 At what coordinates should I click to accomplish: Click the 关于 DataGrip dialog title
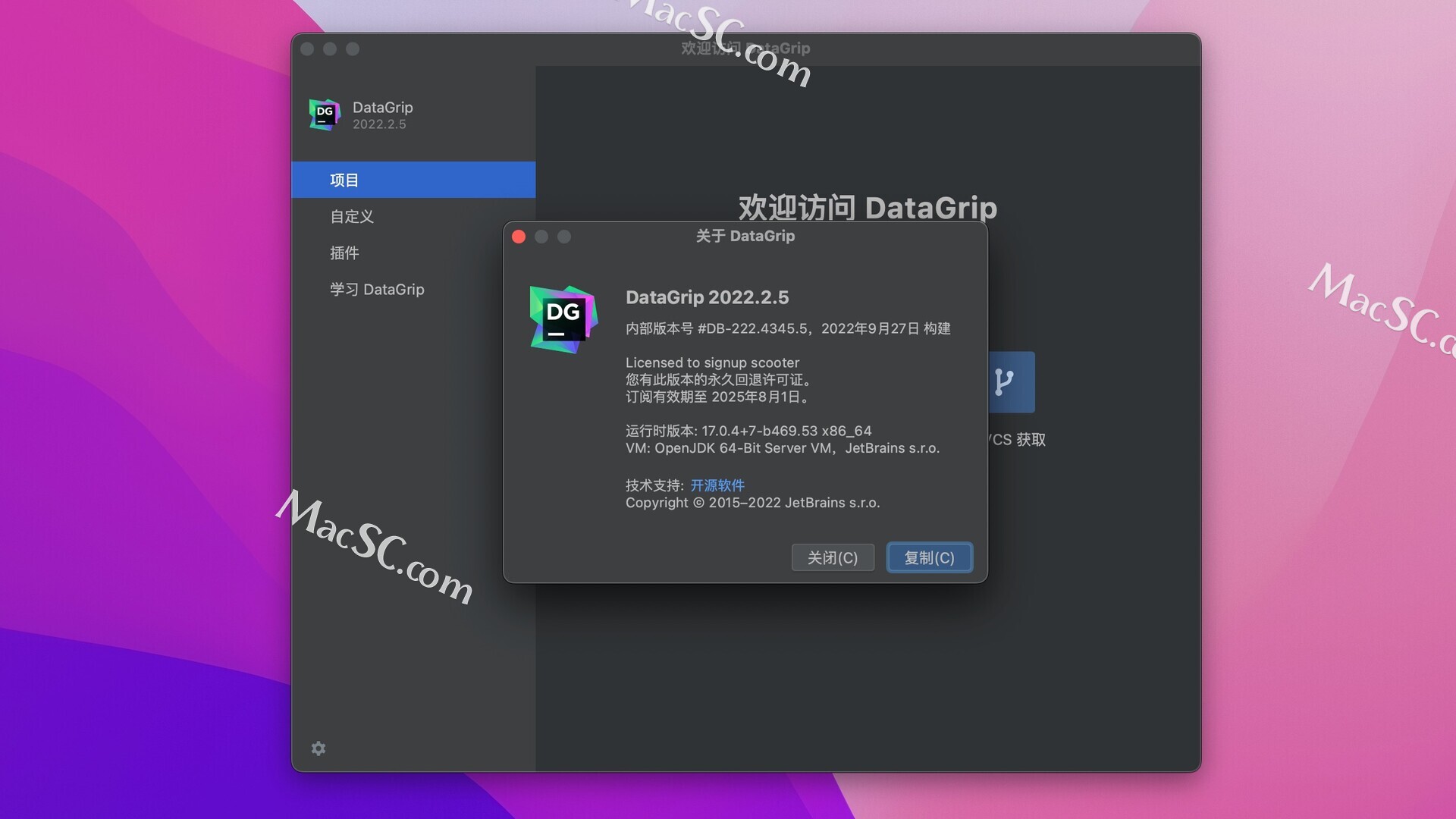pyautogui.click(x=745, y=236)
